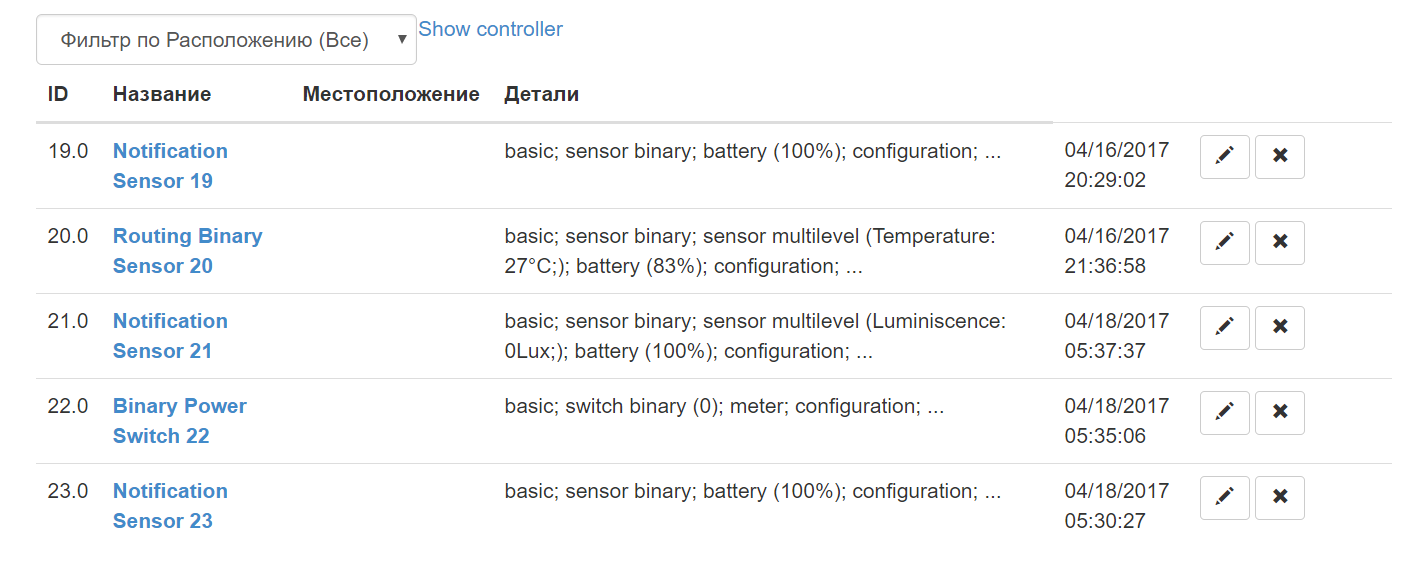Edit Notification Sensor 21 via pencil icon
Viewport: 1420px width, 585px height.
(x=1224, y=327)
